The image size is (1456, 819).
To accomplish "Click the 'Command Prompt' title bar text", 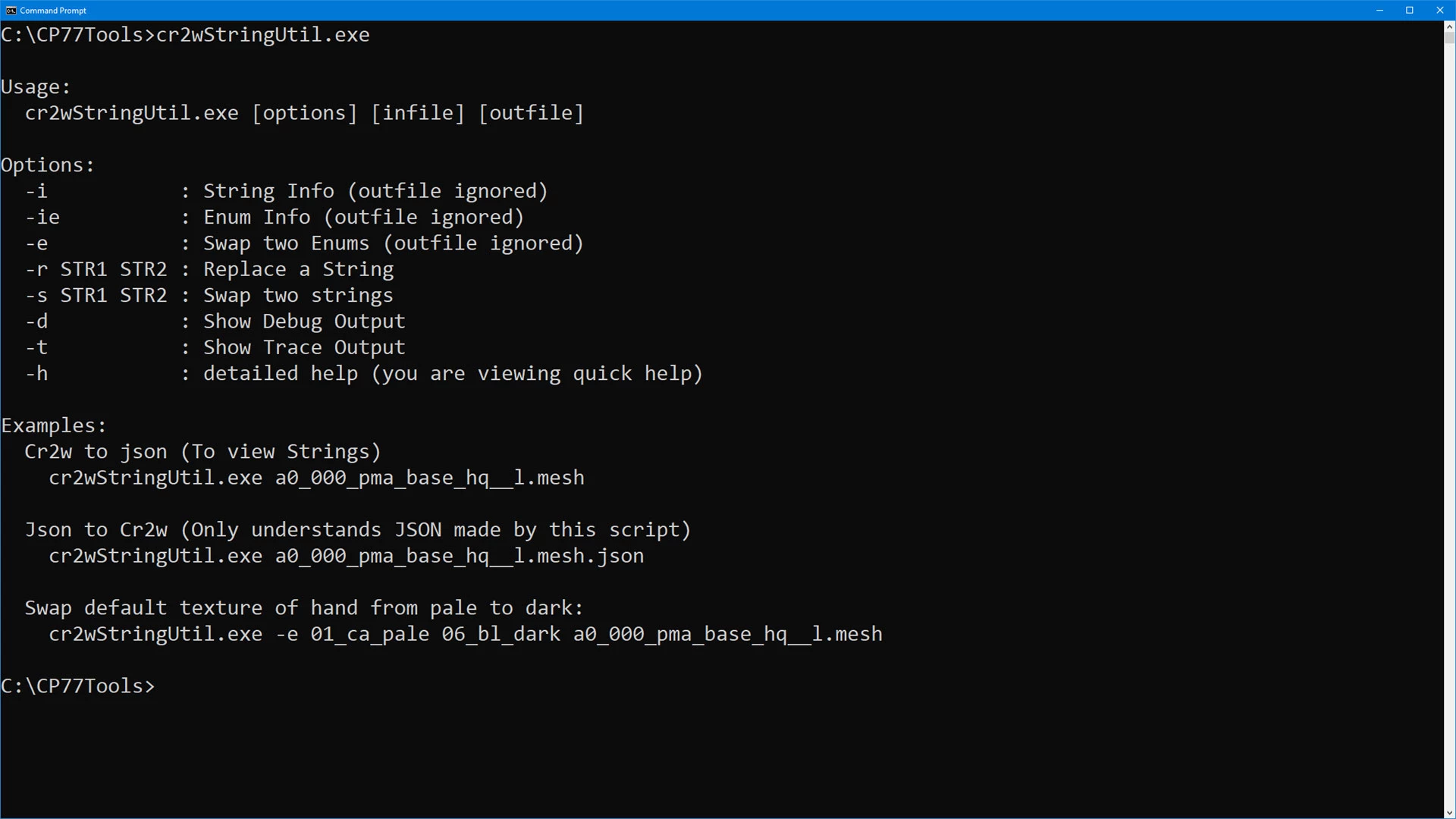I will (x=53, y=11).
